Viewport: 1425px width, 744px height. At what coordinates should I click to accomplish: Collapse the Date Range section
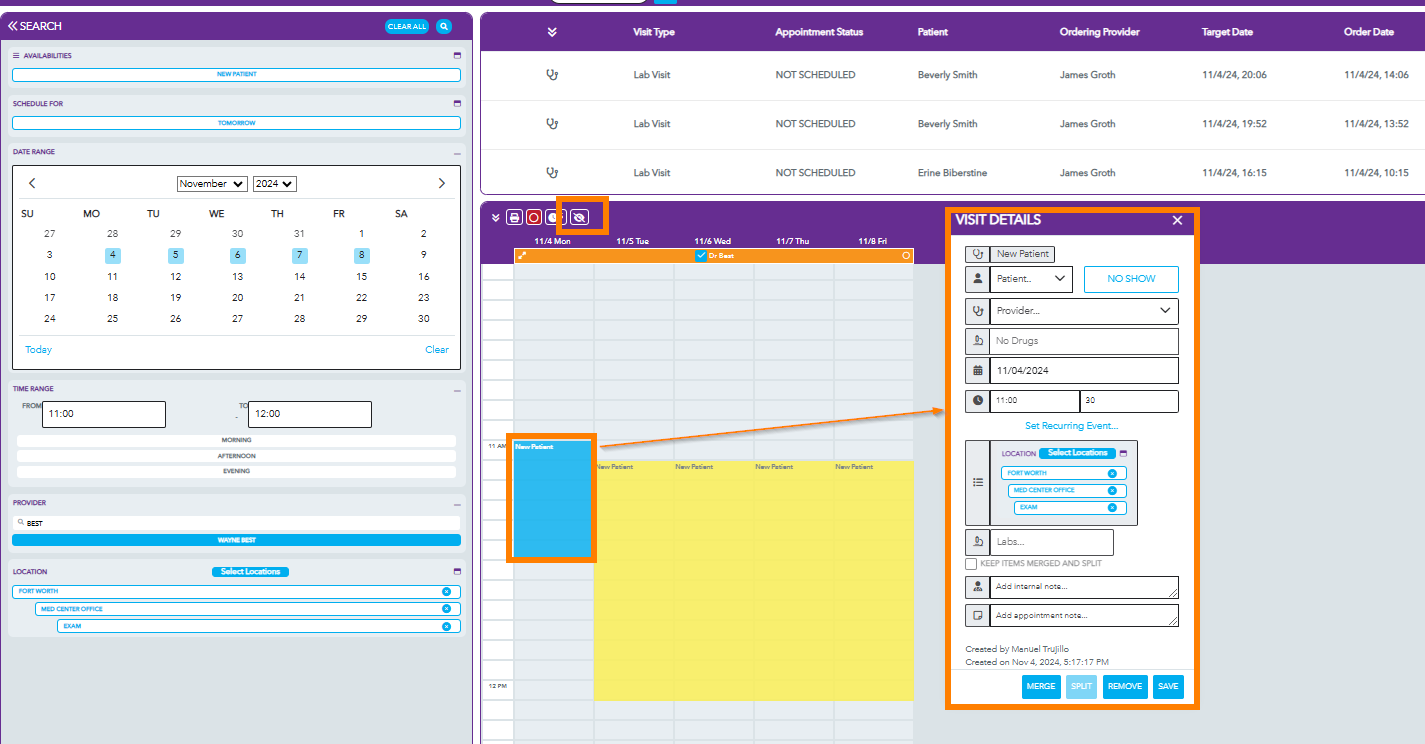(x=457, y=153)
